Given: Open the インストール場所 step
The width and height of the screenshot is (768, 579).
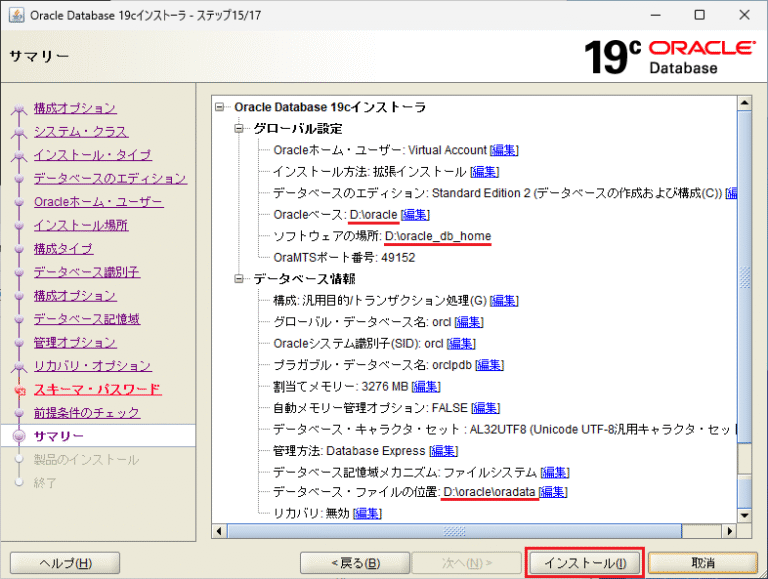Looking at the screenshot, I should [x=81, y=225].
